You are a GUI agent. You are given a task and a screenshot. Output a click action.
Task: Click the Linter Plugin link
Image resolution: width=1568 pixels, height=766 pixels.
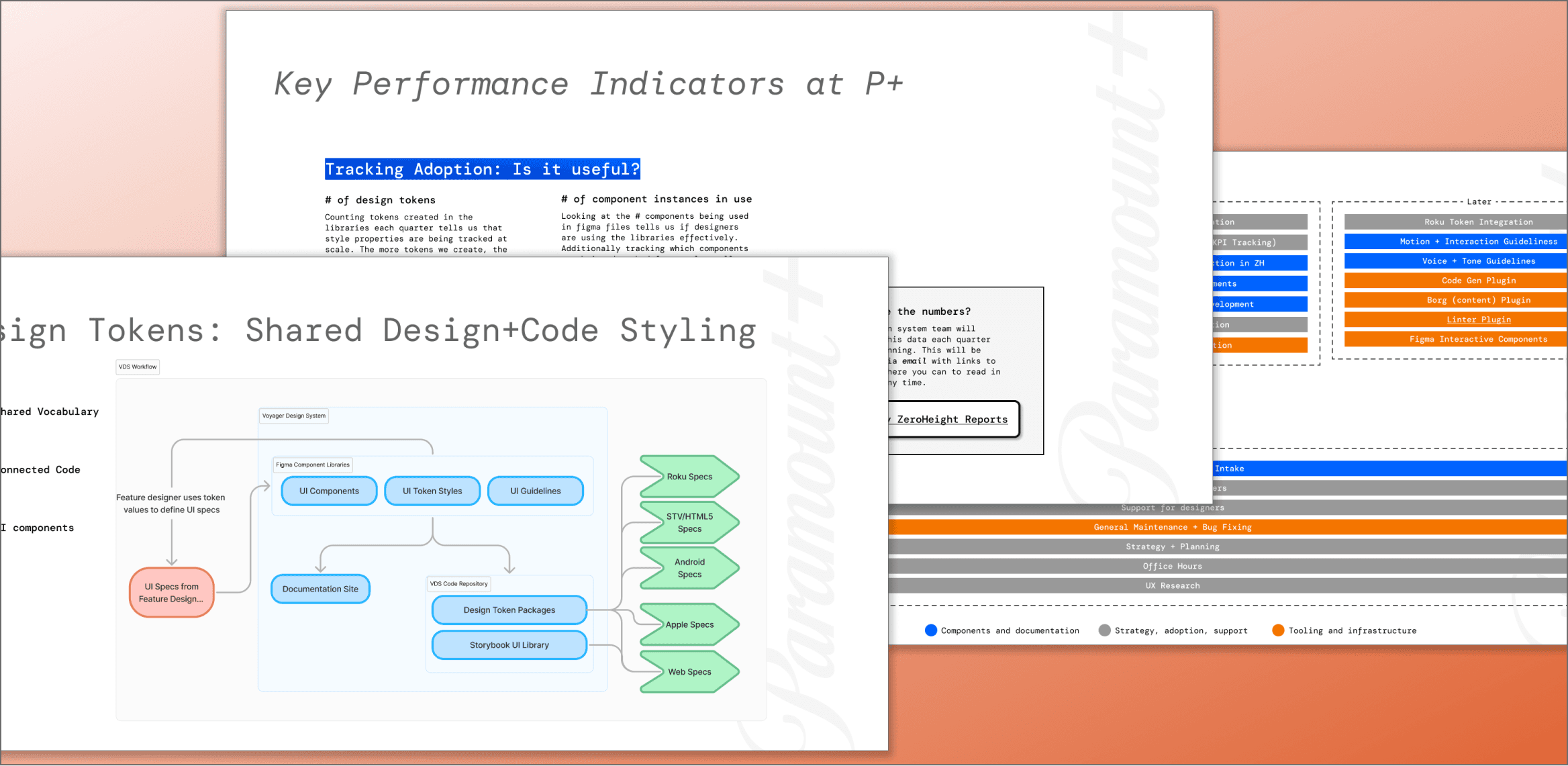click(x=1478, y=320)
